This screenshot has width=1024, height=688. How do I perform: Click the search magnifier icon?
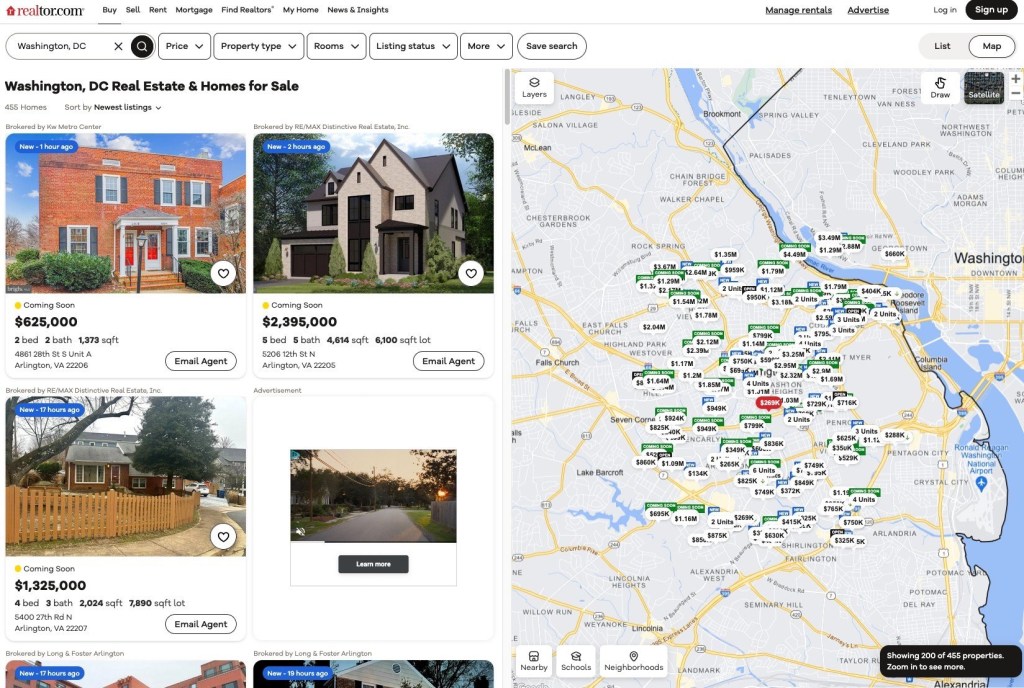click(x=143, y=46)
